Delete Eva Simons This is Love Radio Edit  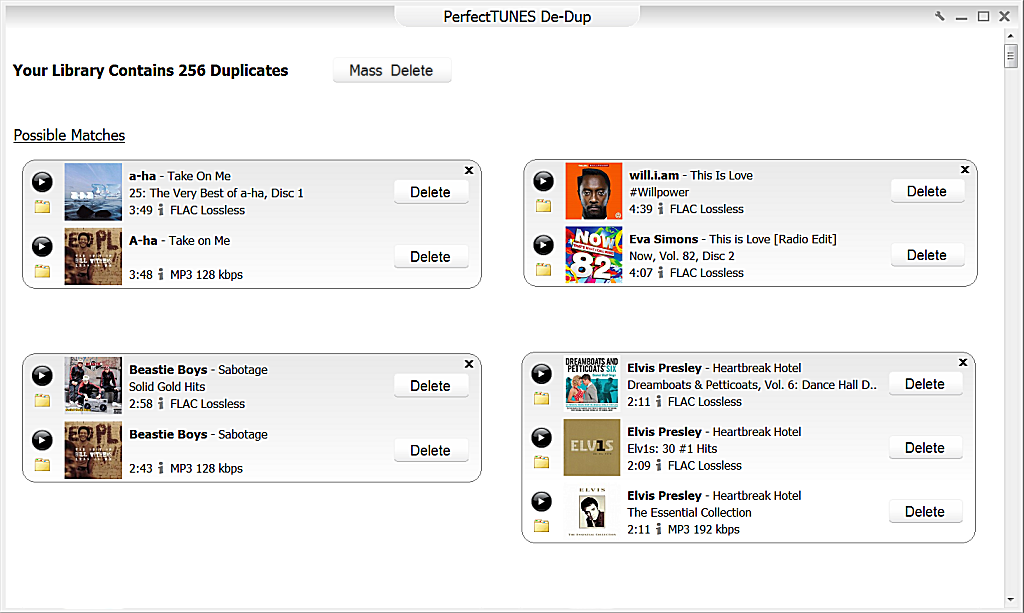click(x=927, y=256)
